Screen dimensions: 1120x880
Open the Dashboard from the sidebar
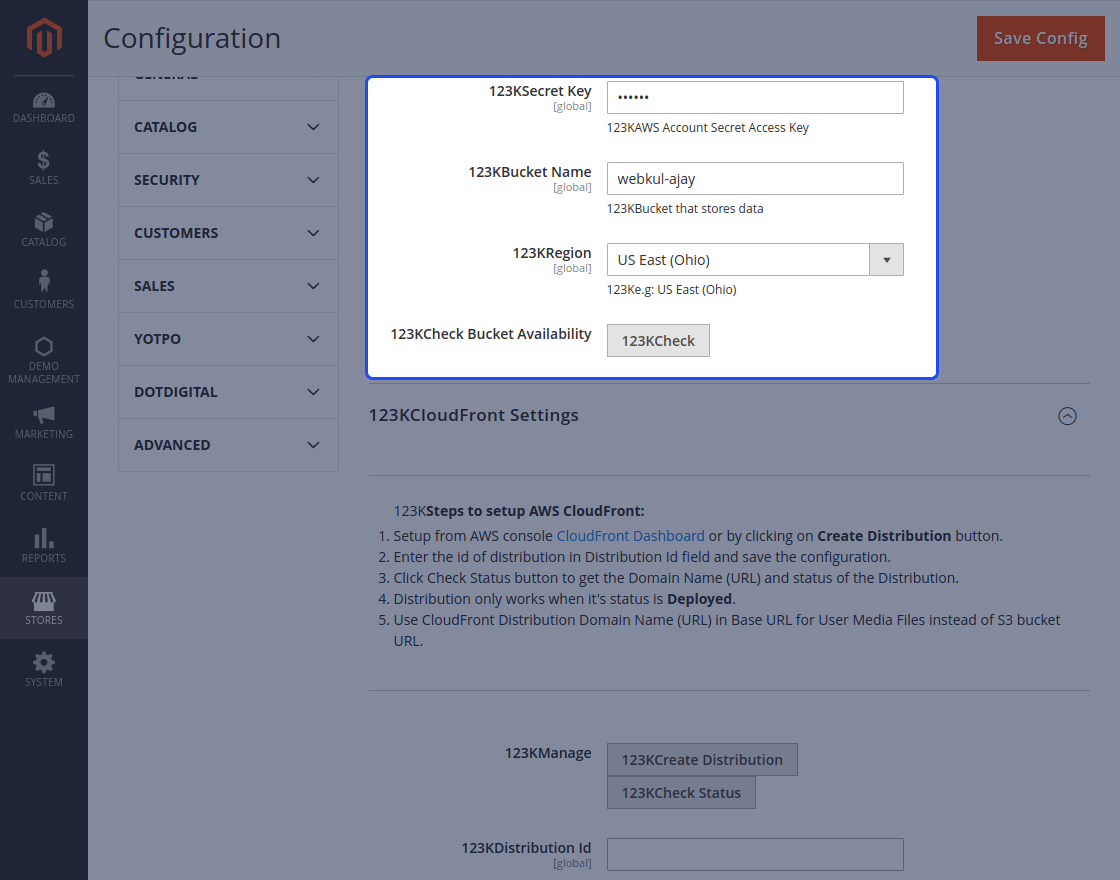tap(43, 105)
